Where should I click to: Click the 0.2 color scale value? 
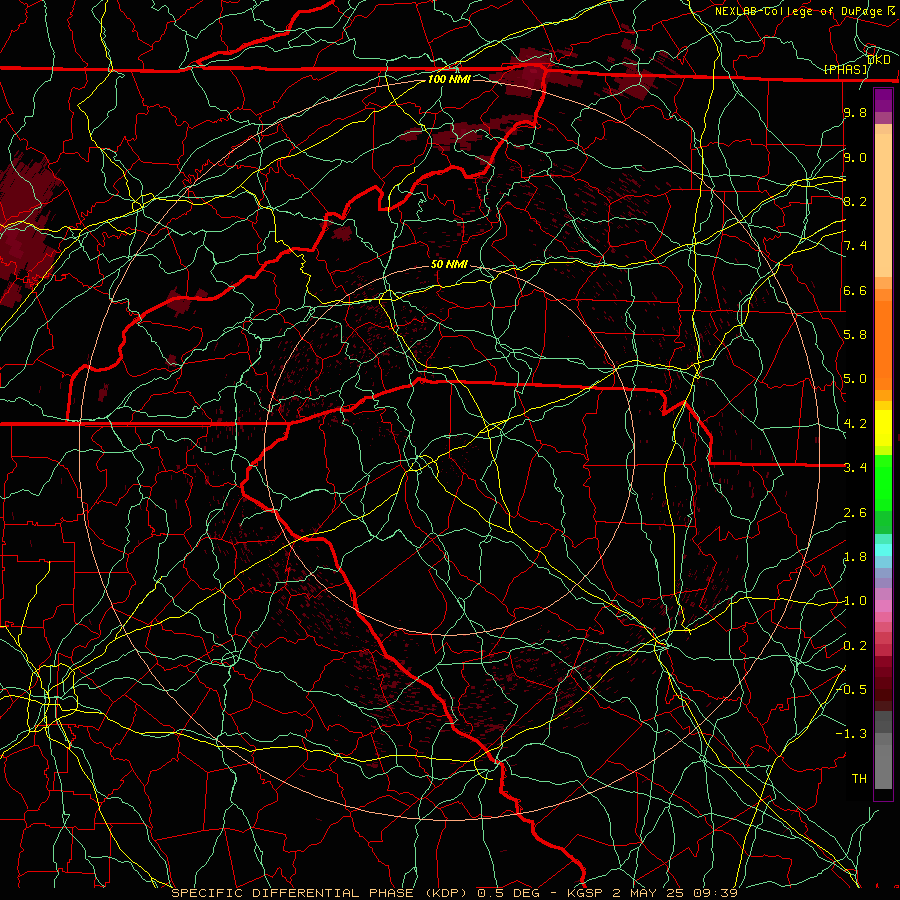tap(855, 646)
